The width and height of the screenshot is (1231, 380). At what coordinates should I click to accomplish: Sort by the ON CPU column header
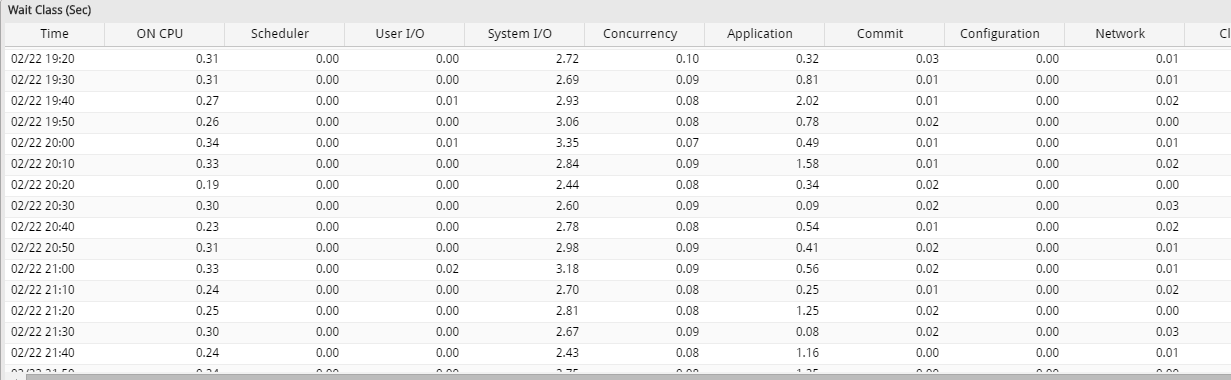[x=164, y=34]
